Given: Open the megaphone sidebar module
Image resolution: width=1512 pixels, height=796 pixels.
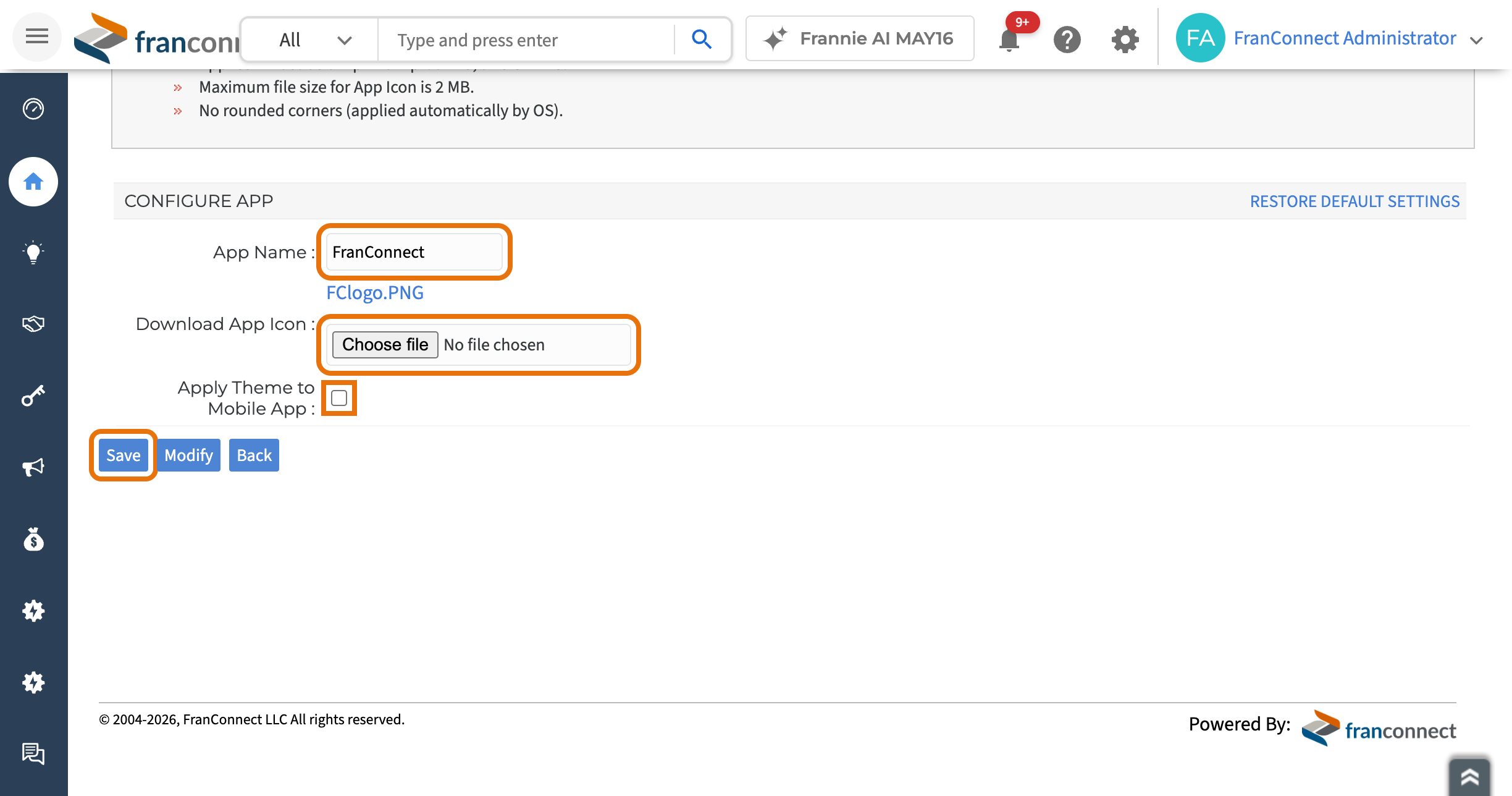Looking at the screenshot, I should point(33,467).
